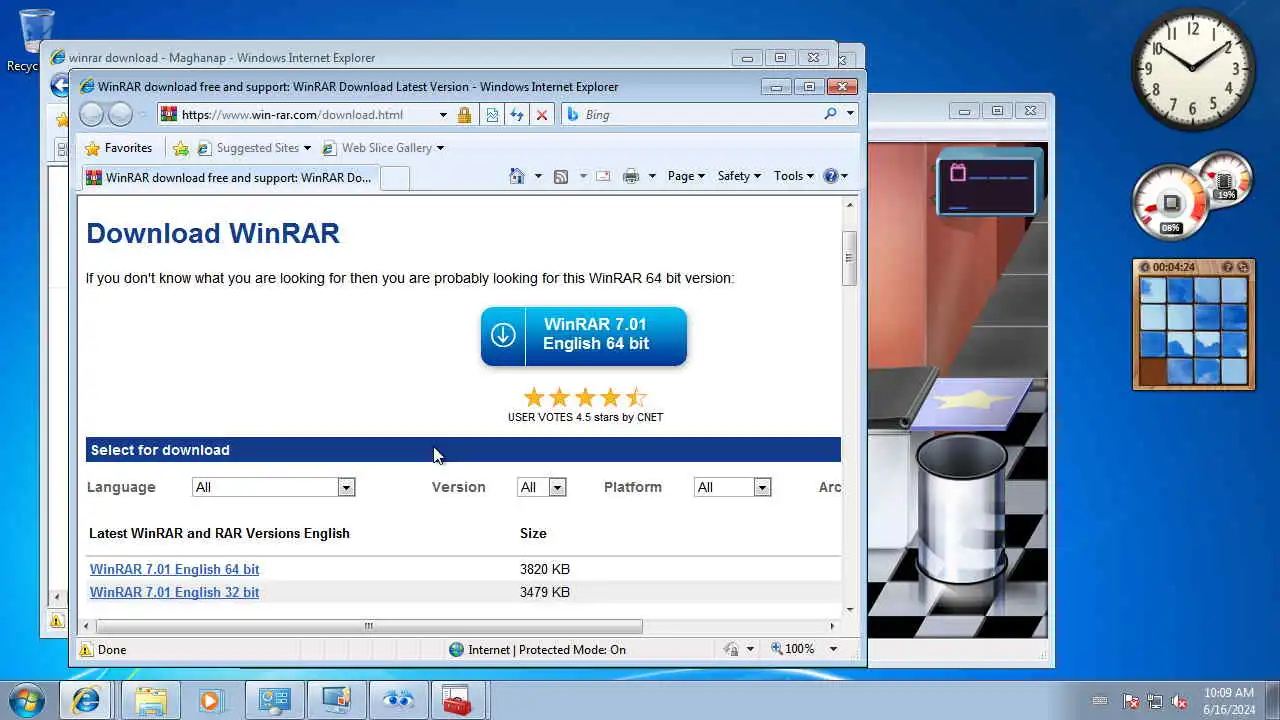Click the RSS Feeds icon
The image size is (1280, 720).
(561, 176)
